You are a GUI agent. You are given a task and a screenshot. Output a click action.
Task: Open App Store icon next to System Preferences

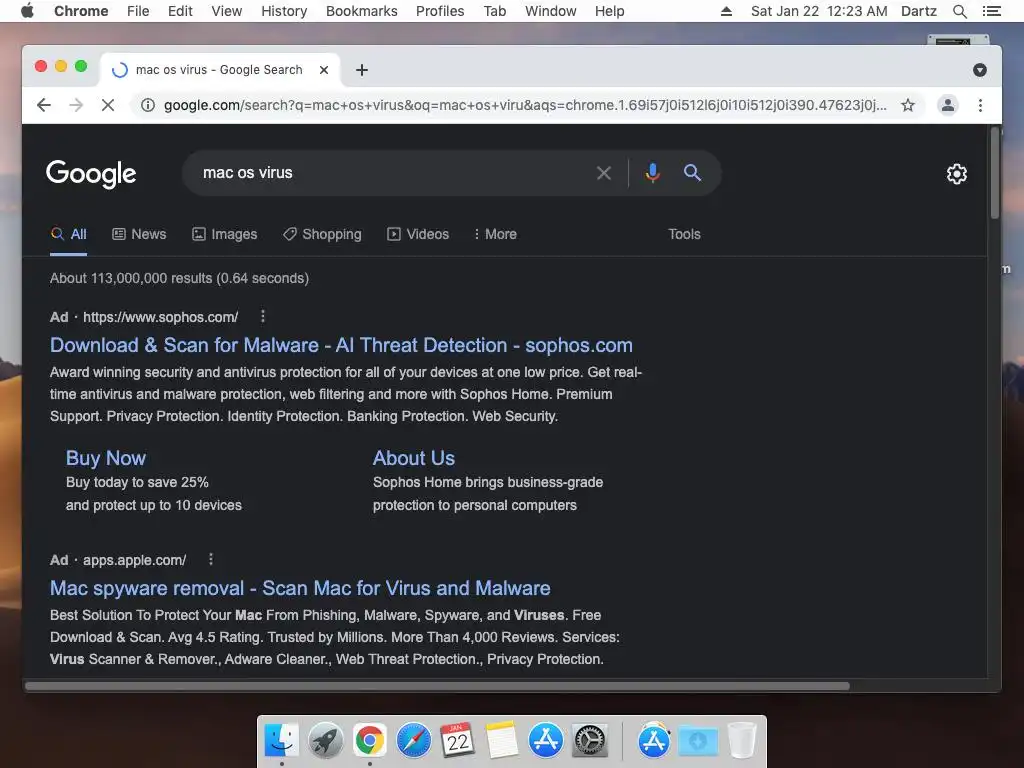tap(545, 740)
